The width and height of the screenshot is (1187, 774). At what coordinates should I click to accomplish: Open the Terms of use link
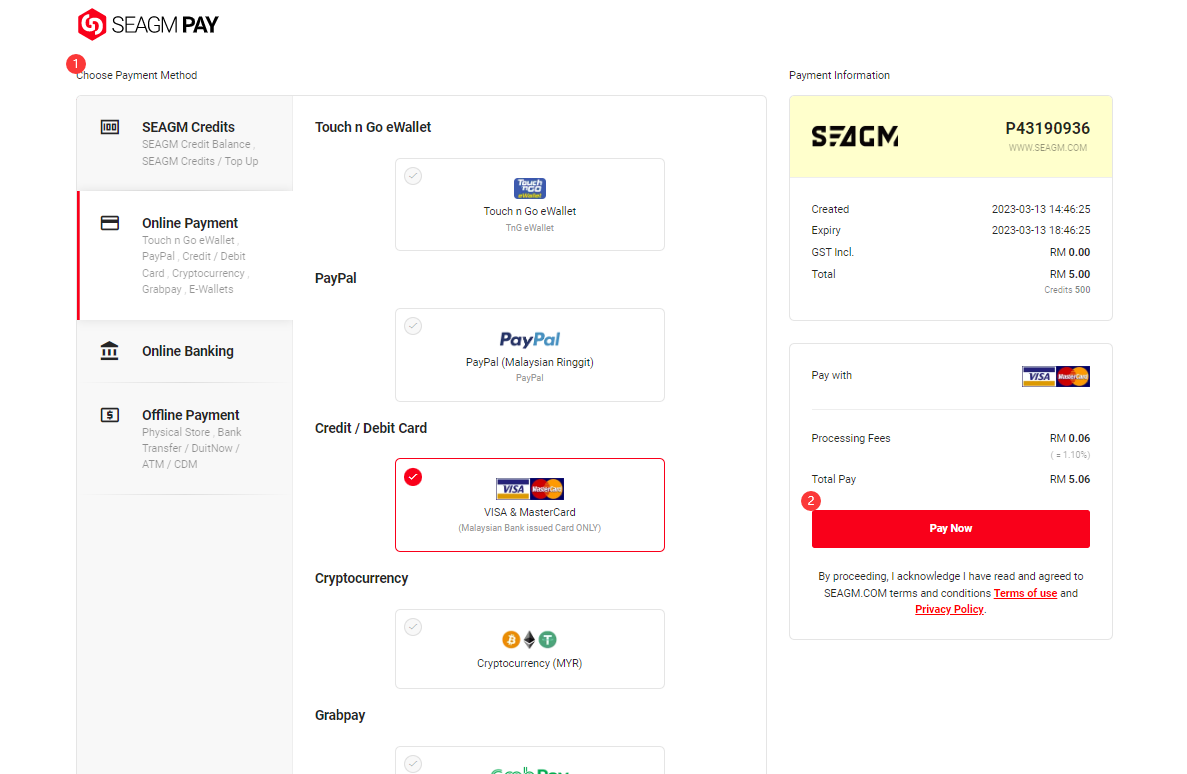click(x=1025, y=593)
